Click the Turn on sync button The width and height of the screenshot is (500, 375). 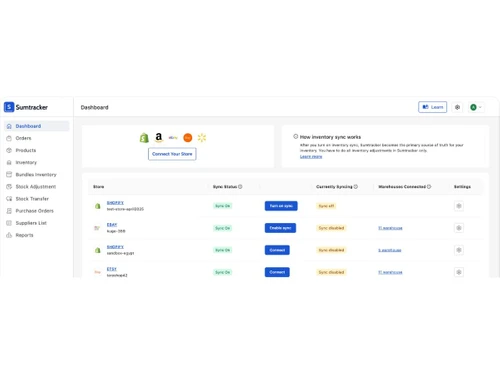(281, 206)
